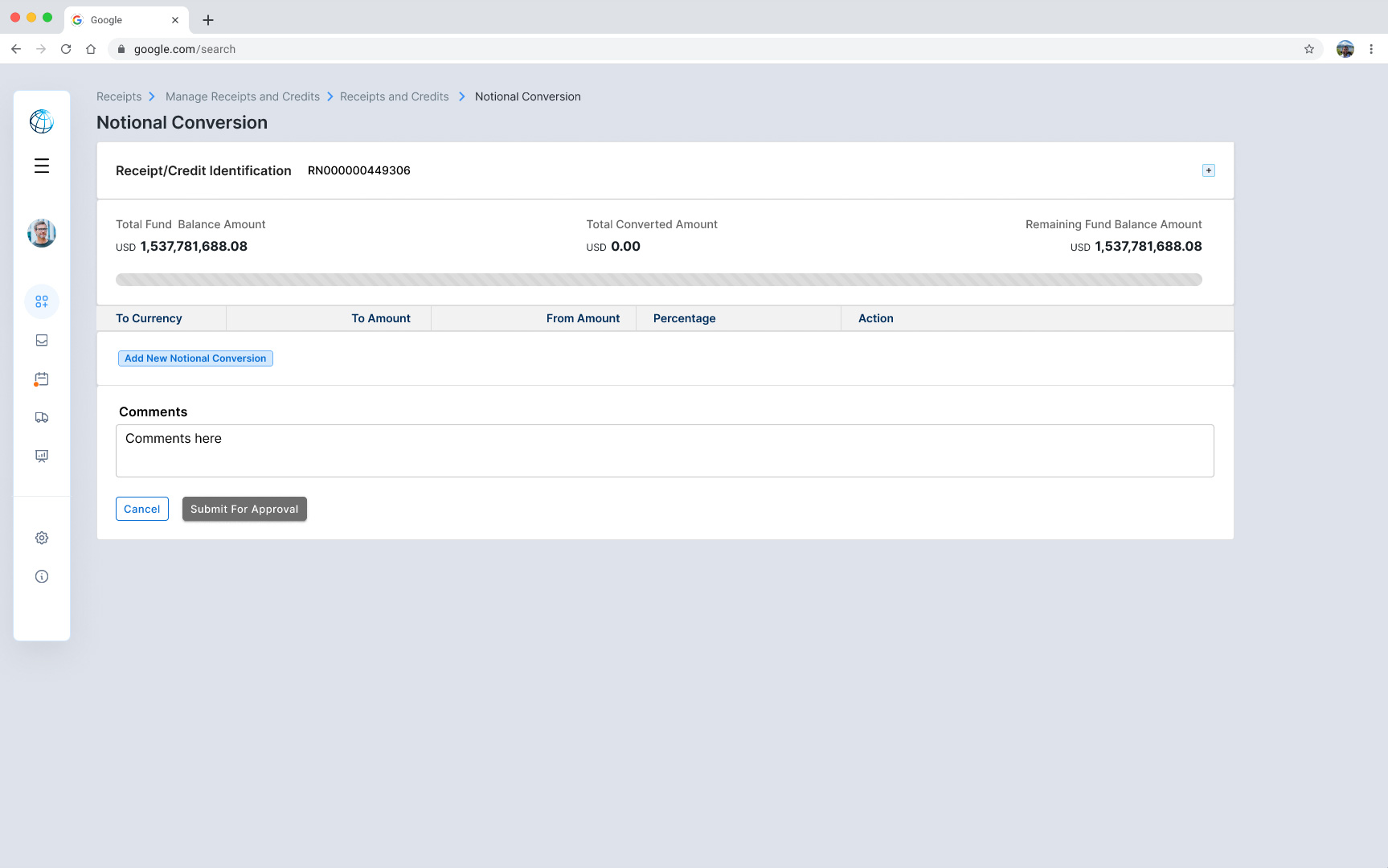Open the calendar icon in sidebar

[x=42, y=379]
